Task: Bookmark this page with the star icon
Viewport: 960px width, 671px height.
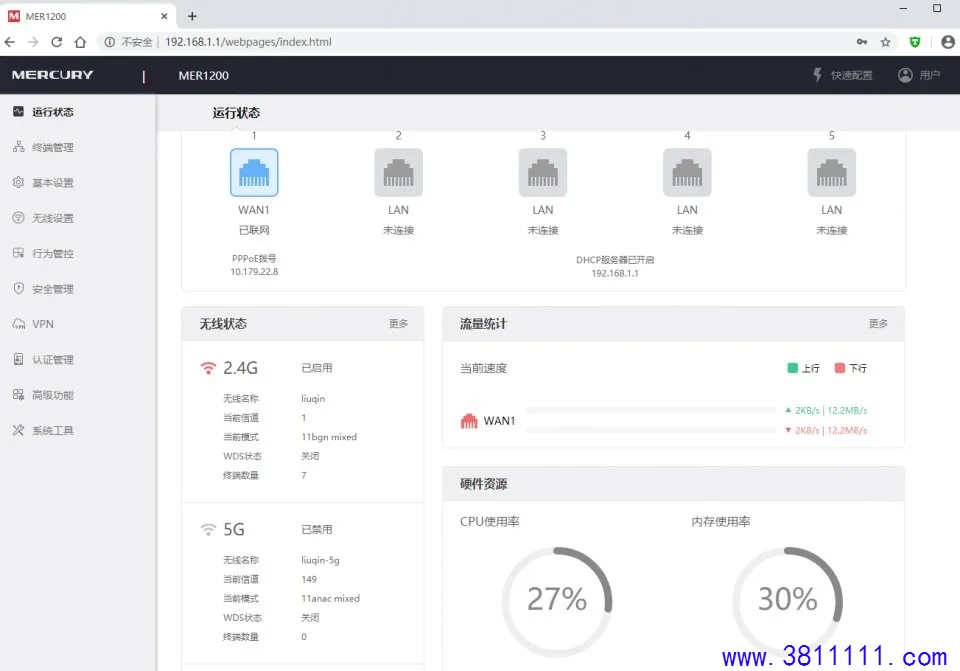Action: coord(885,42)
